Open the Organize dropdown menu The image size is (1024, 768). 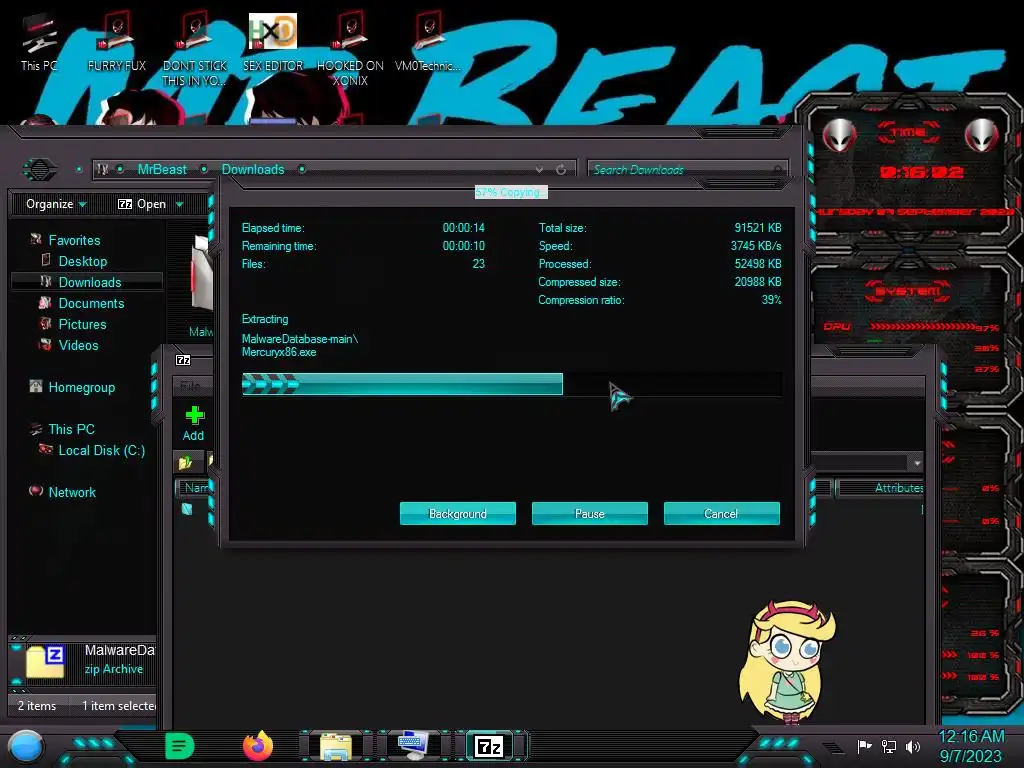coord(56,204)
